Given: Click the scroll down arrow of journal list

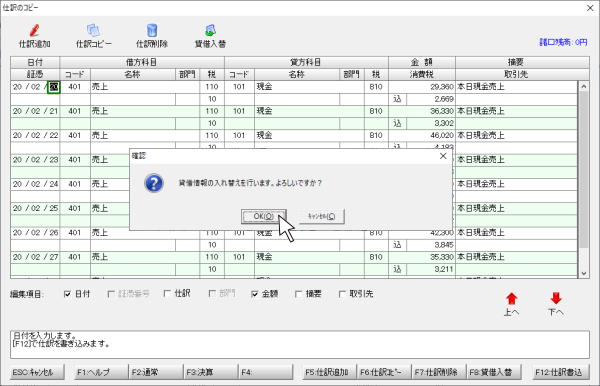Looking at the screenshot, I should coord(584,273).
